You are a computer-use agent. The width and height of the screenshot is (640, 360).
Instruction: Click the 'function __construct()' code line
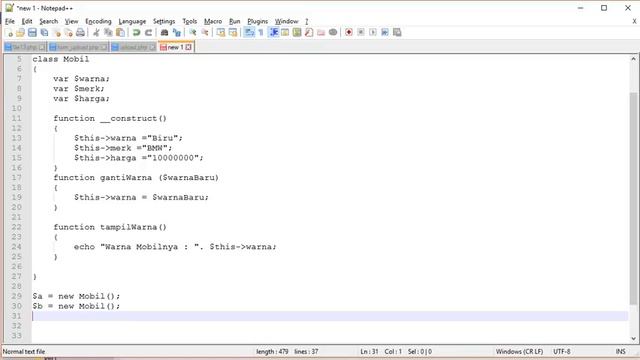point(110,118)
